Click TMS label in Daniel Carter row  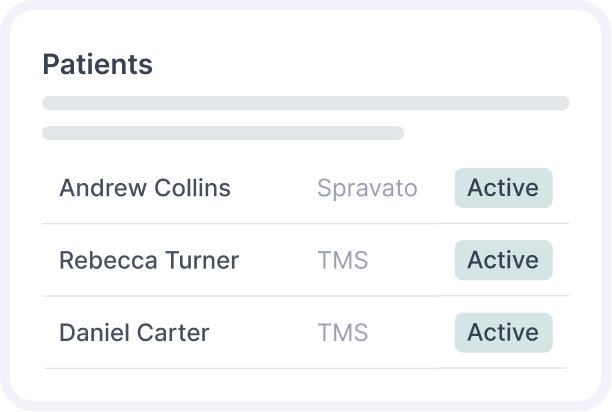(343, 332)
